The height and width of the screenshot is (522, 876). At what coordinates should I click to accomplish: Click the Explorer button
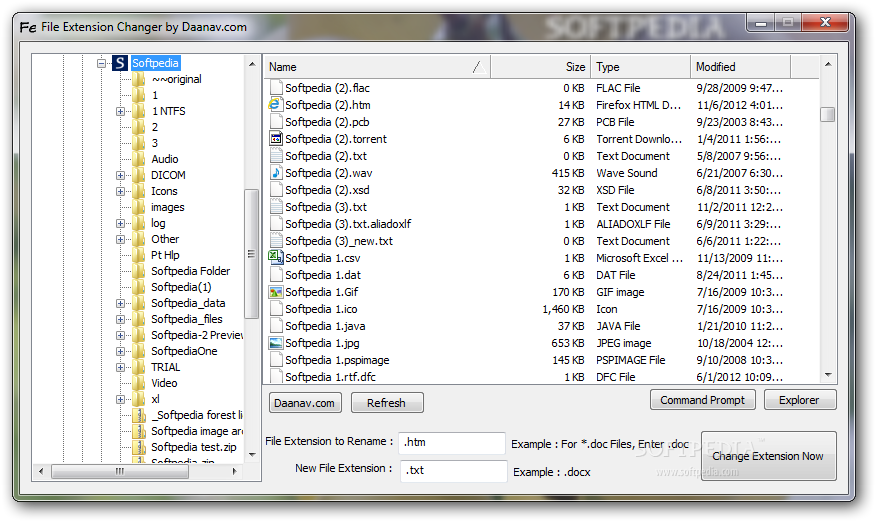point(799,400)
